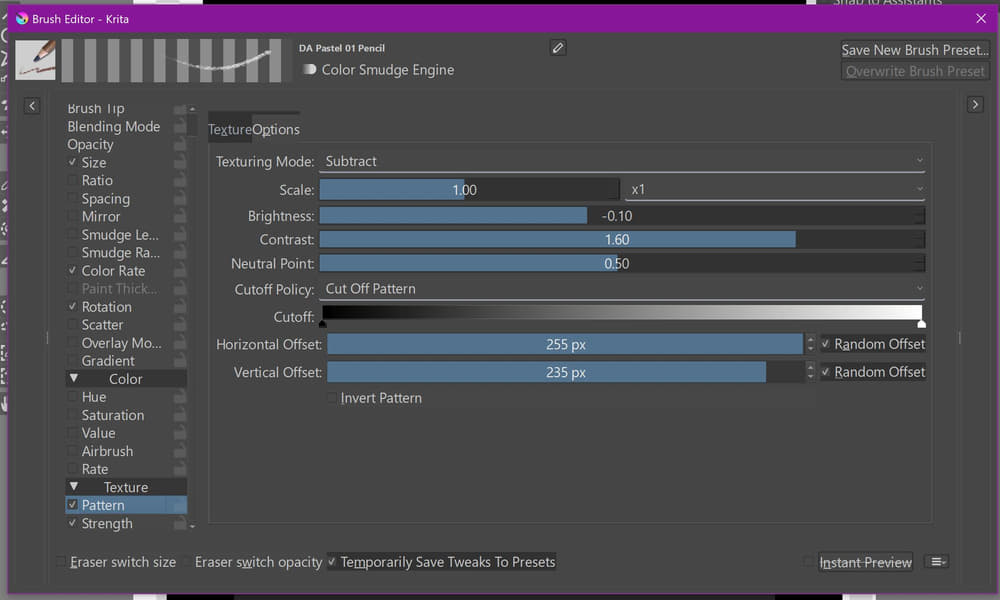This screenshot has height=600, width=1000.
Task: Open the hamburger menu beside Instant Preview
Action: 937,562
